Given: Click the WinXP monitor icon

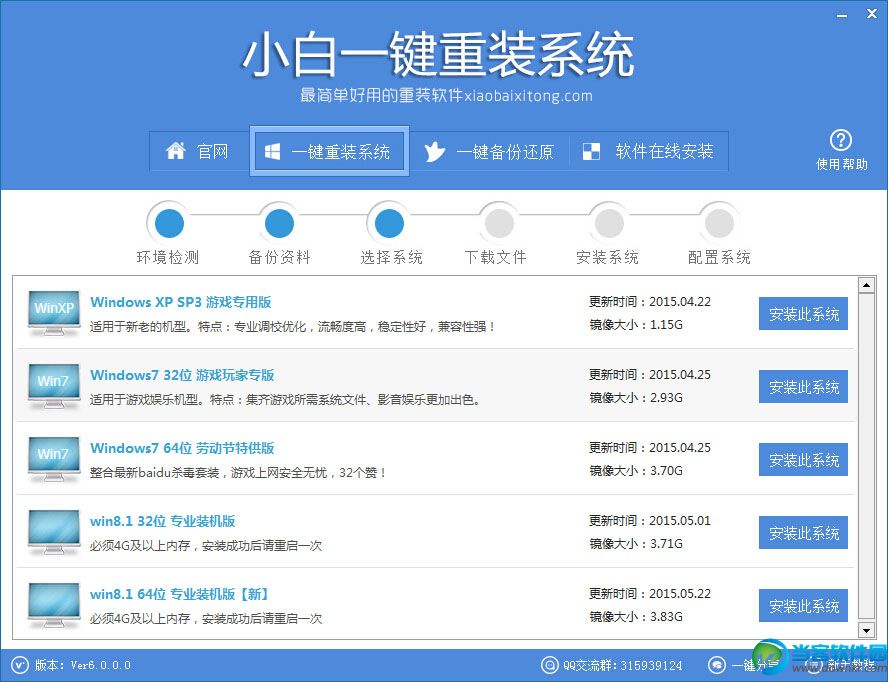Looking at the screenshot, I should [54, 313].
